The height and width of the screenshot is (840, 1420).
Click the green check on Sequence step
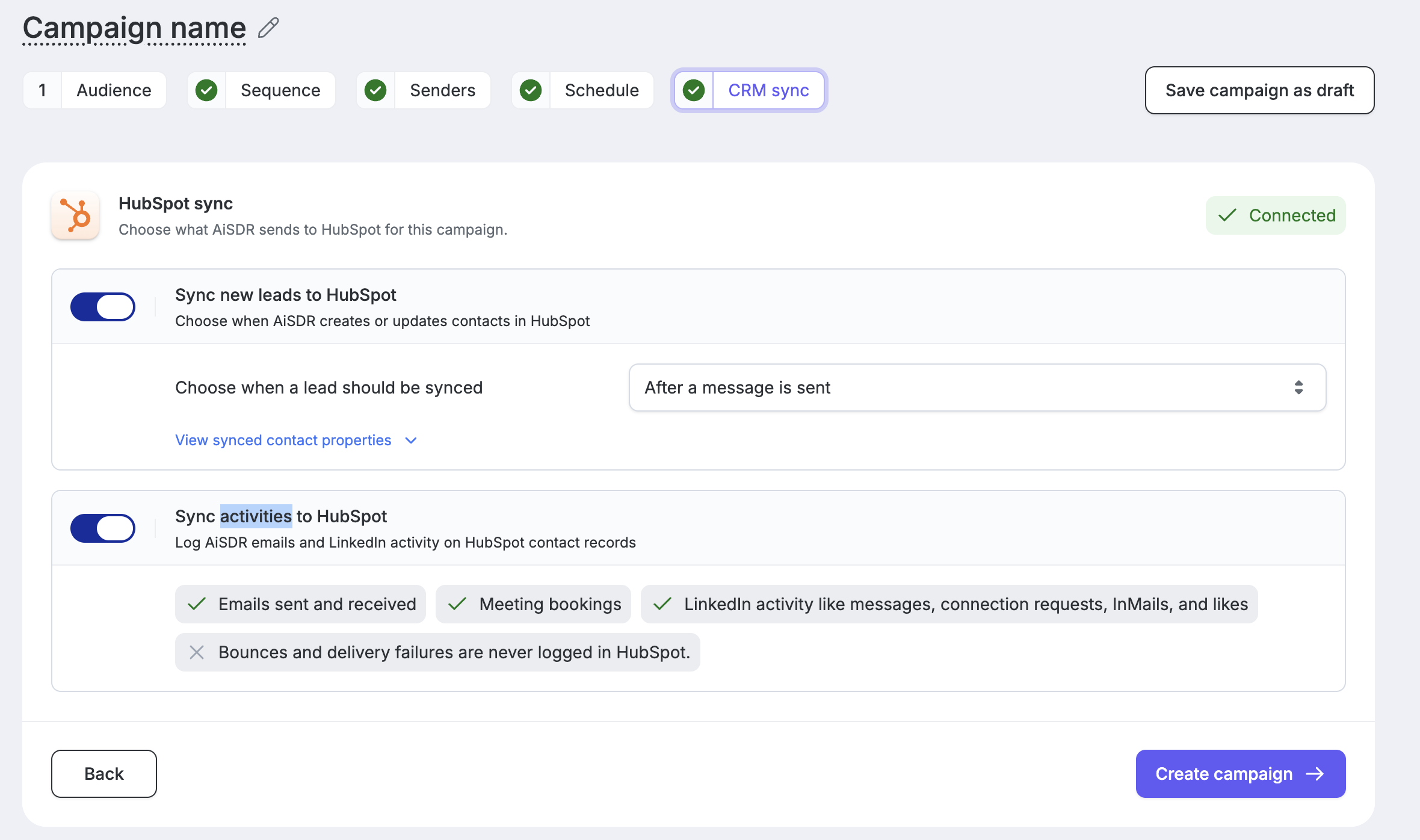(x=206, y=90)
